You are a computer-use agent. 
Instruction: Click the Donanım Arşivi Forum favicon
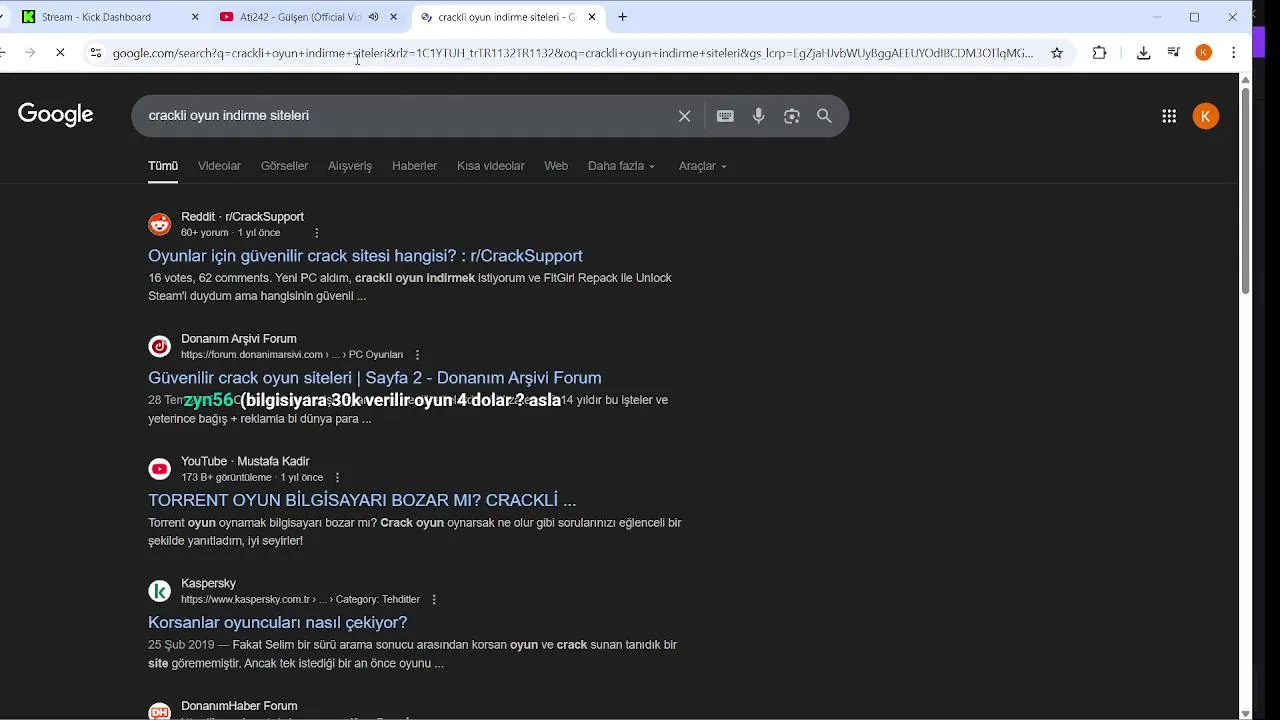[160, 346]
